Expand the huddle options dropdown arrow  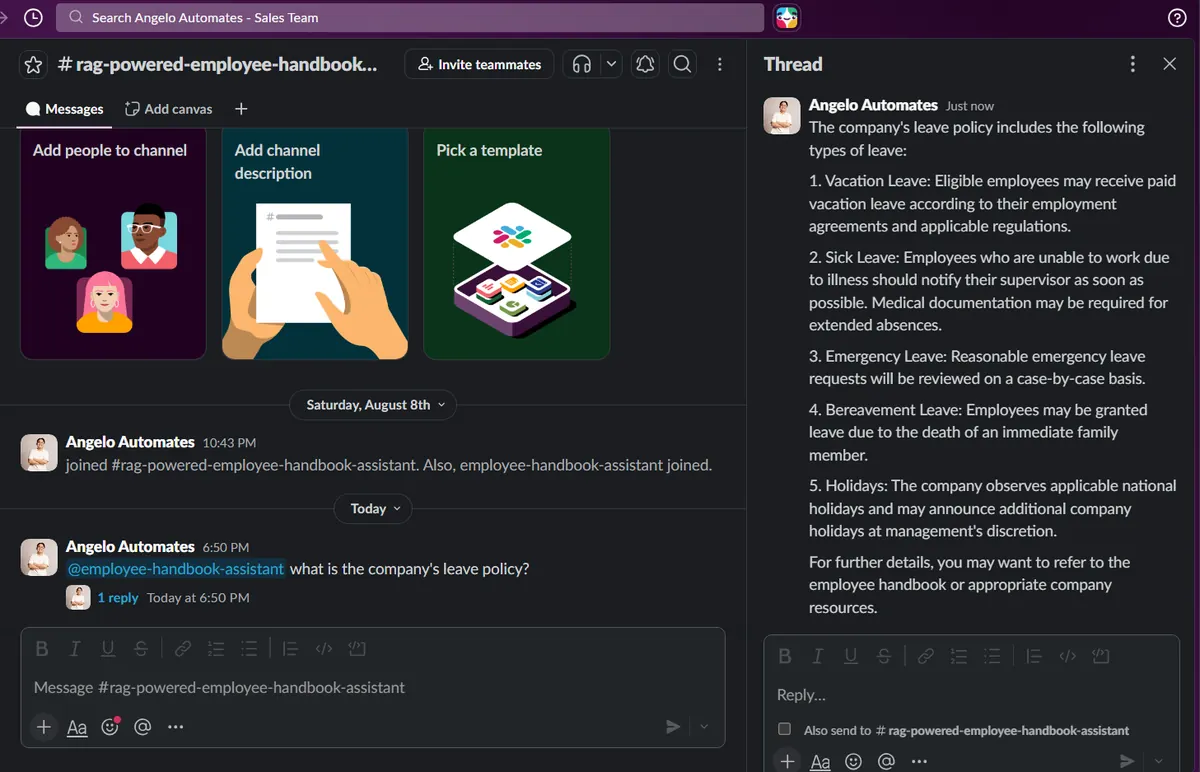(x=612, y=64)
